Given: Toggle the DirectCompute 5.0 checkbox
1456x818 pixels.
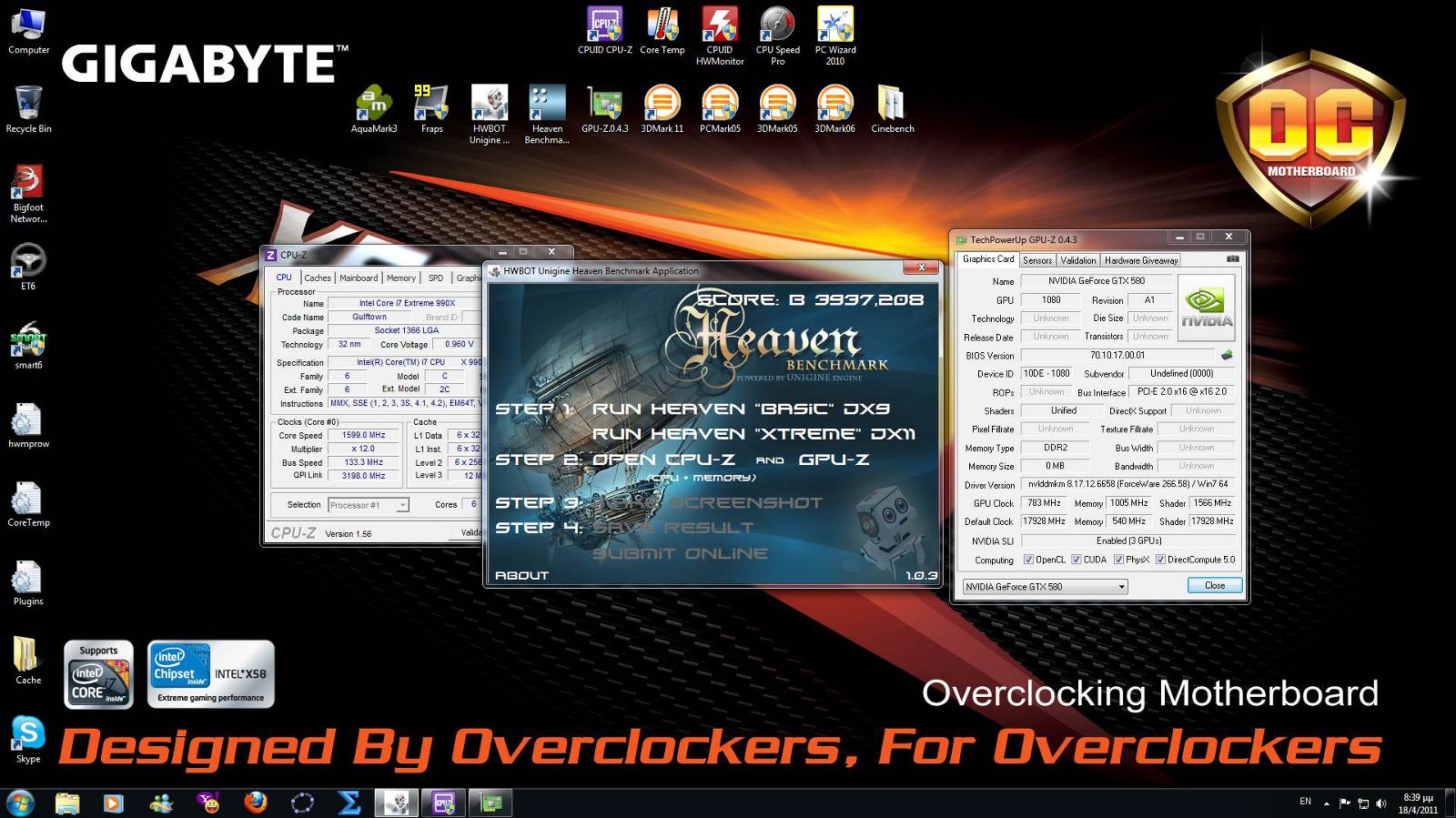Looking at the screenshot, I should click(1160, 560).
